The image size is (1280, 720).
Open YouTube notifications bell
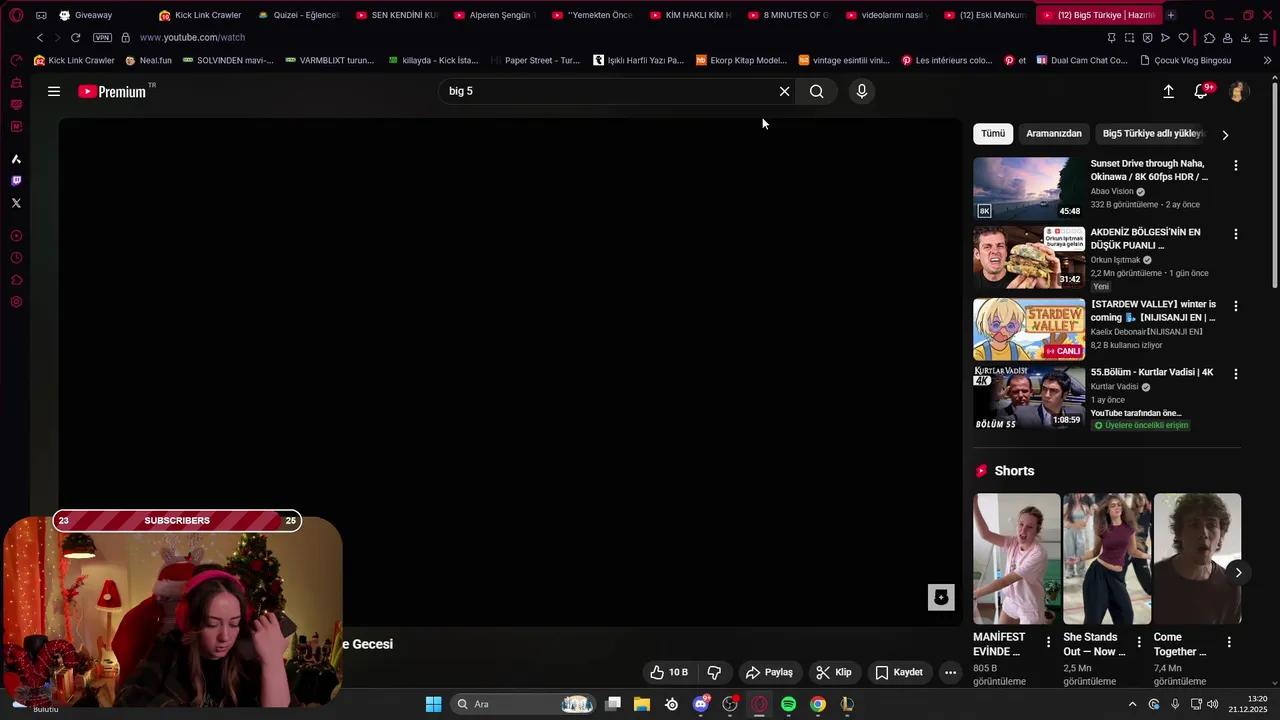tap(1201, 91)
